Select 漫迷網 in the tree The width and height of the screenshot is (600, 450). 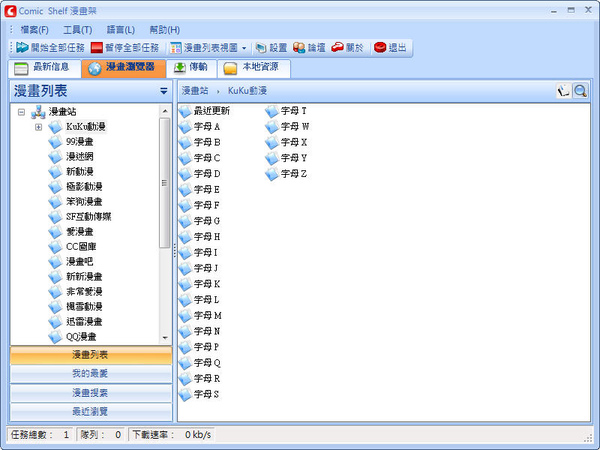click(80, 157)
